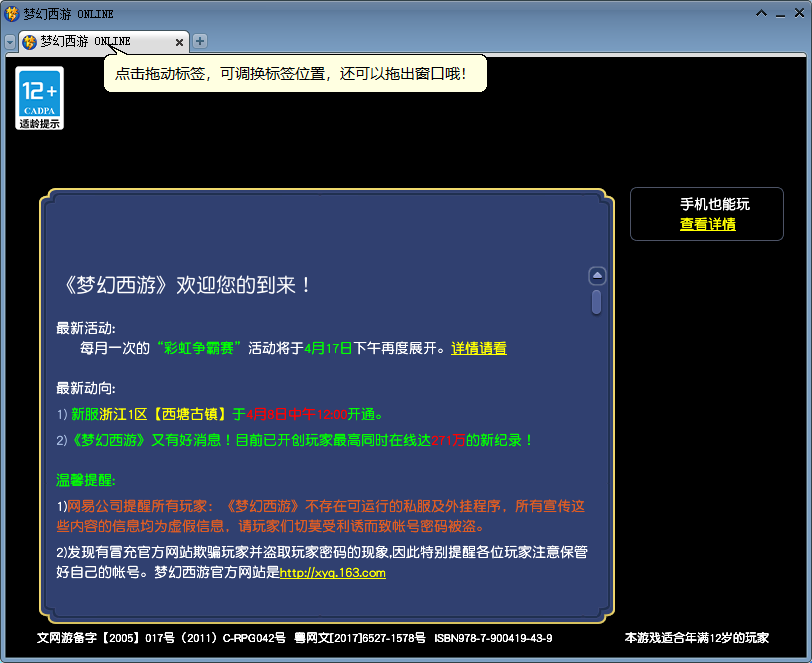The width and height of the screenshot is (812, 663).
Task: Close the 梦幻西游 ONLINE tab
Action: coord(179,42)
